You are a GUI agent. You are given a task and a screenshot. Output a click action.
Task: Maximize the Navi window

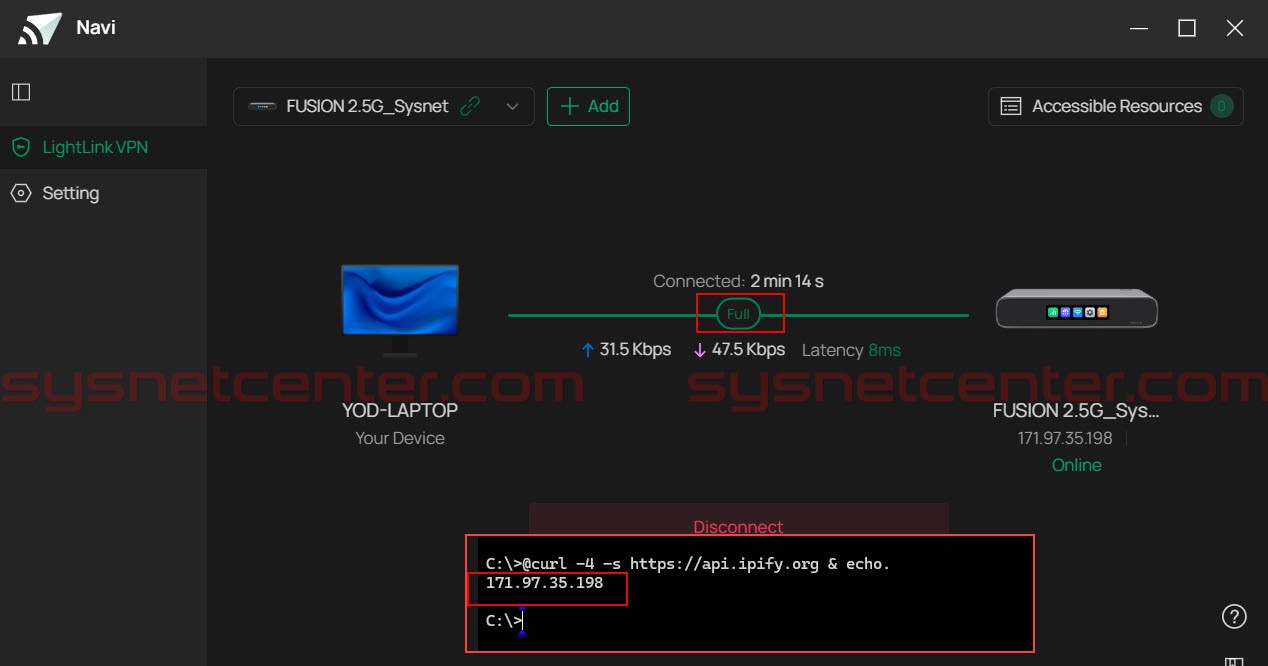(x=1187, y=29)
